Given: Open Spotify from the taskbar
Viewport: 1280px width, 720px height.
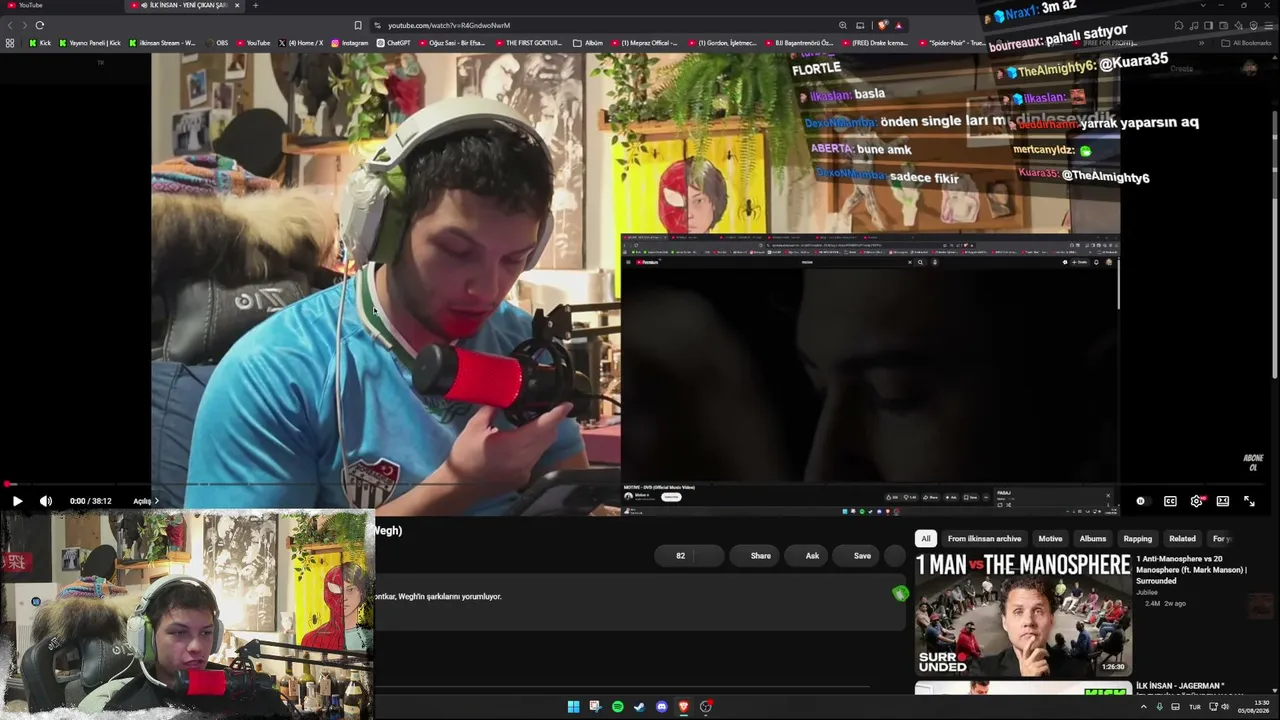Looking at the screenshot, I should [x=617, y=707].
